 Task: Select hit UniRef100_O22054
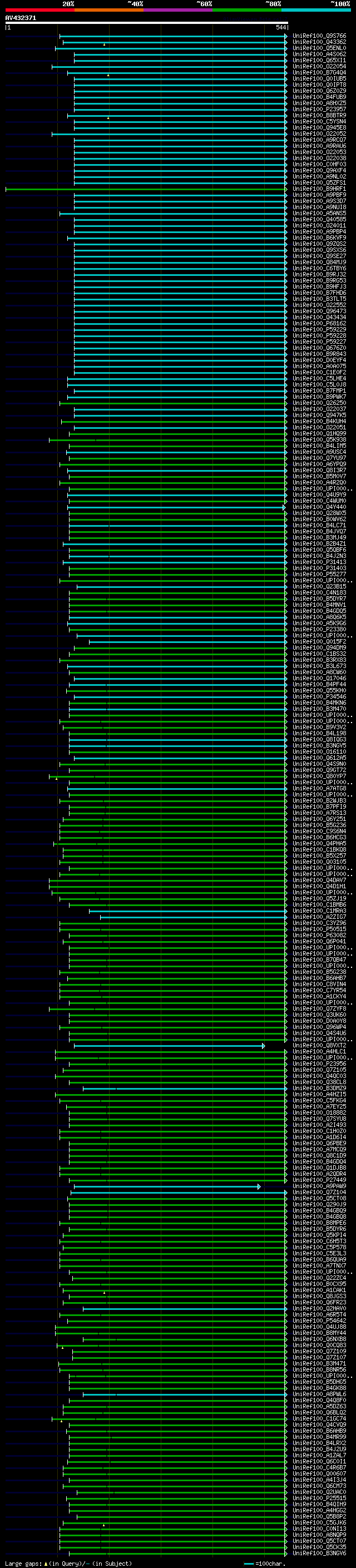coord(319,66)
